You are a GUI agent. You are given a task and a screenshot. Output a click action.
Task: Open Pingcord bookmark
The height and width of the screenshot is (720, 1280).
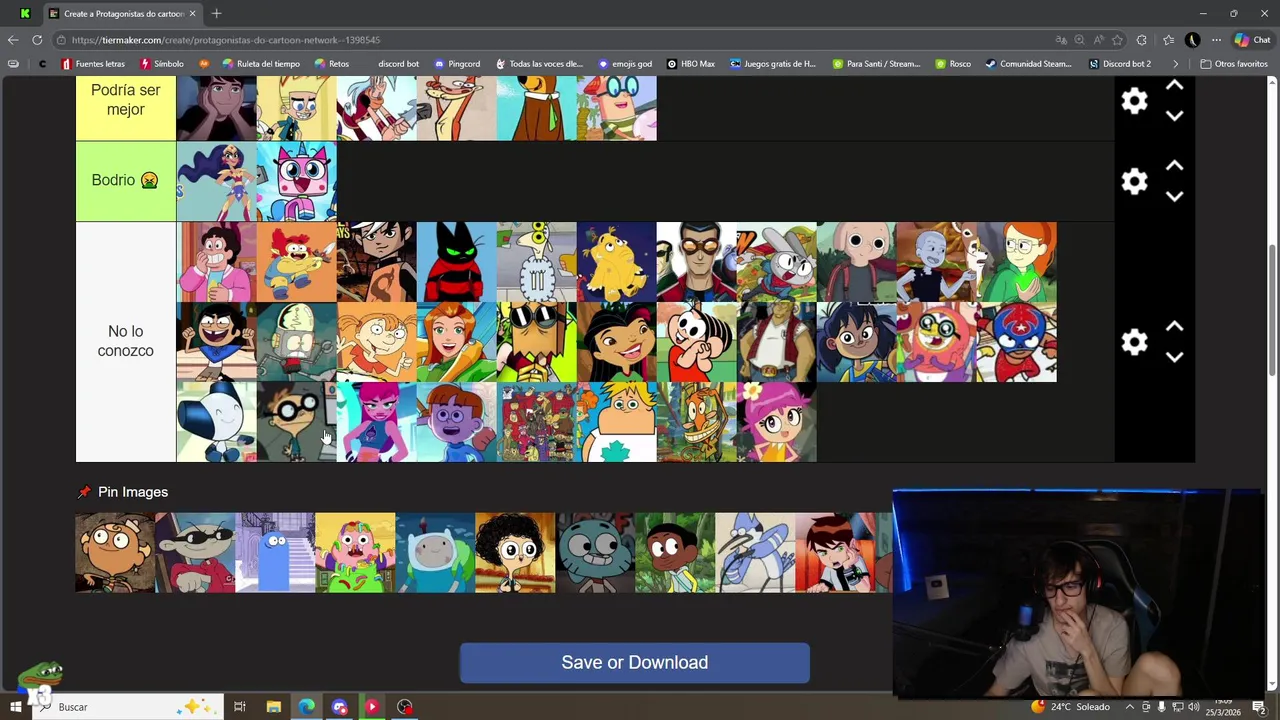click(457, 64)
